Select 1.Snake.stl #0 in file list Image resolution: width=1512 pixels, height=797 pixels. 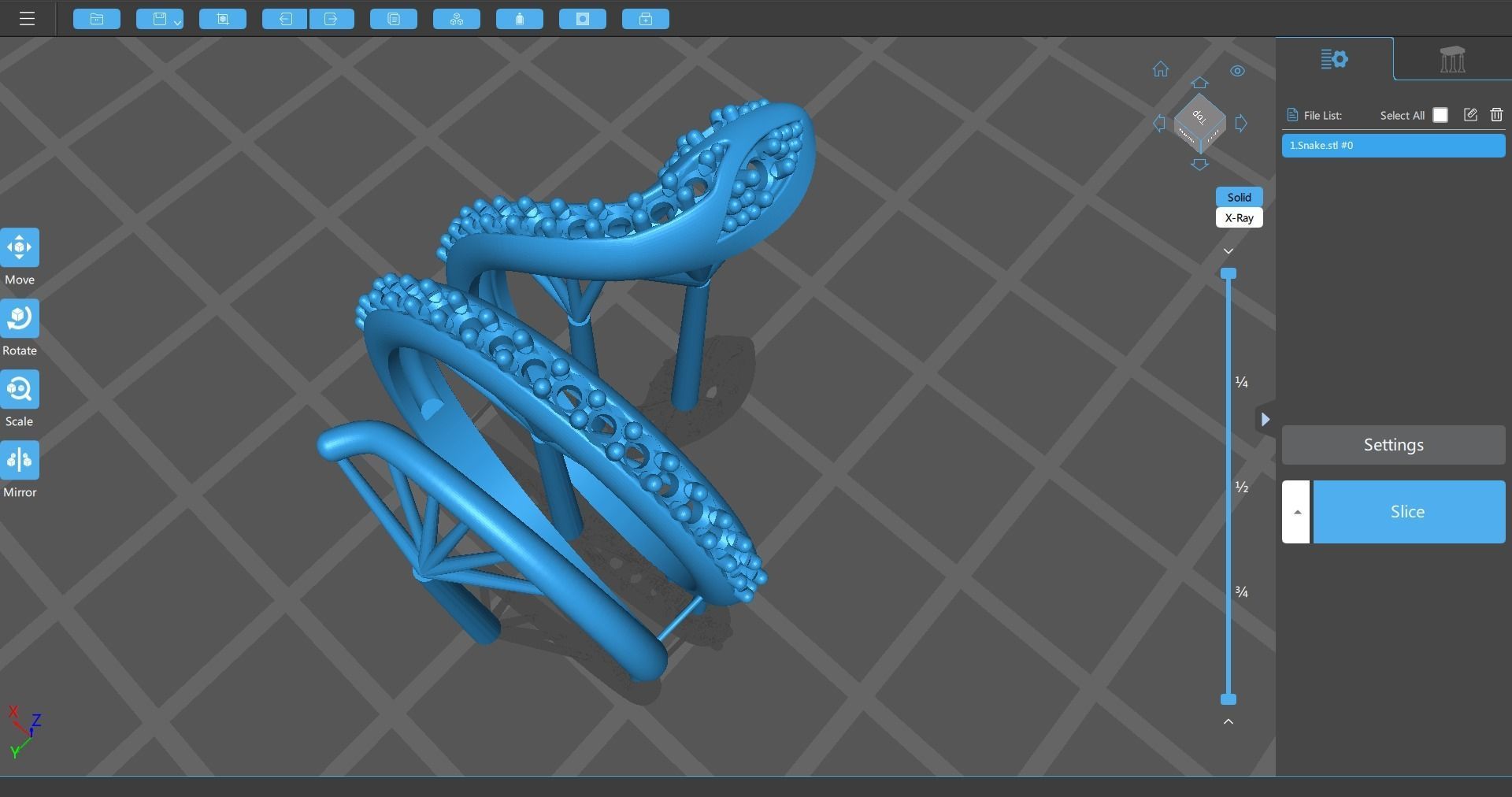(1393, 146)
